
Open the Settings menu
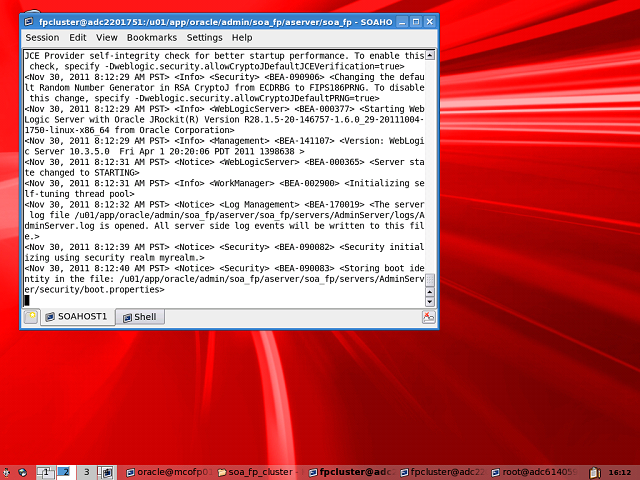tap(204, 37)
